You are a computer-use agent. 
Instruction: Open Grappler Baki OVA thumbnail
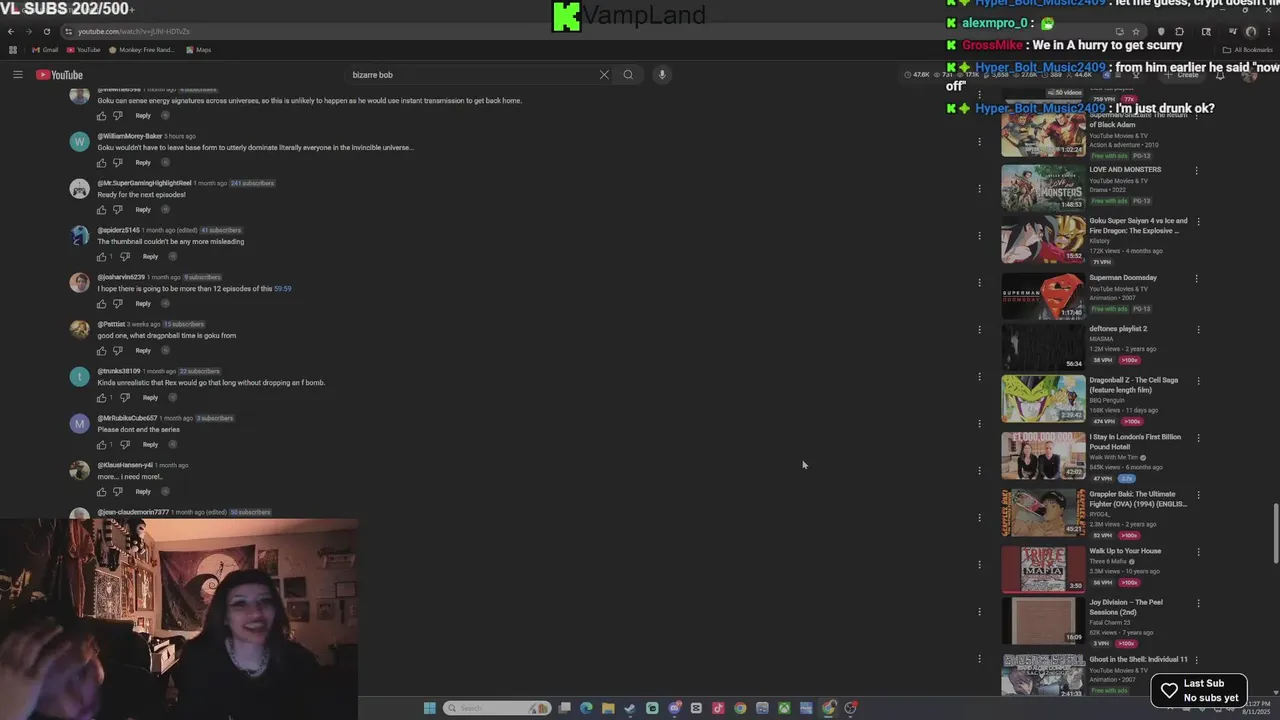pos(1043,513)
